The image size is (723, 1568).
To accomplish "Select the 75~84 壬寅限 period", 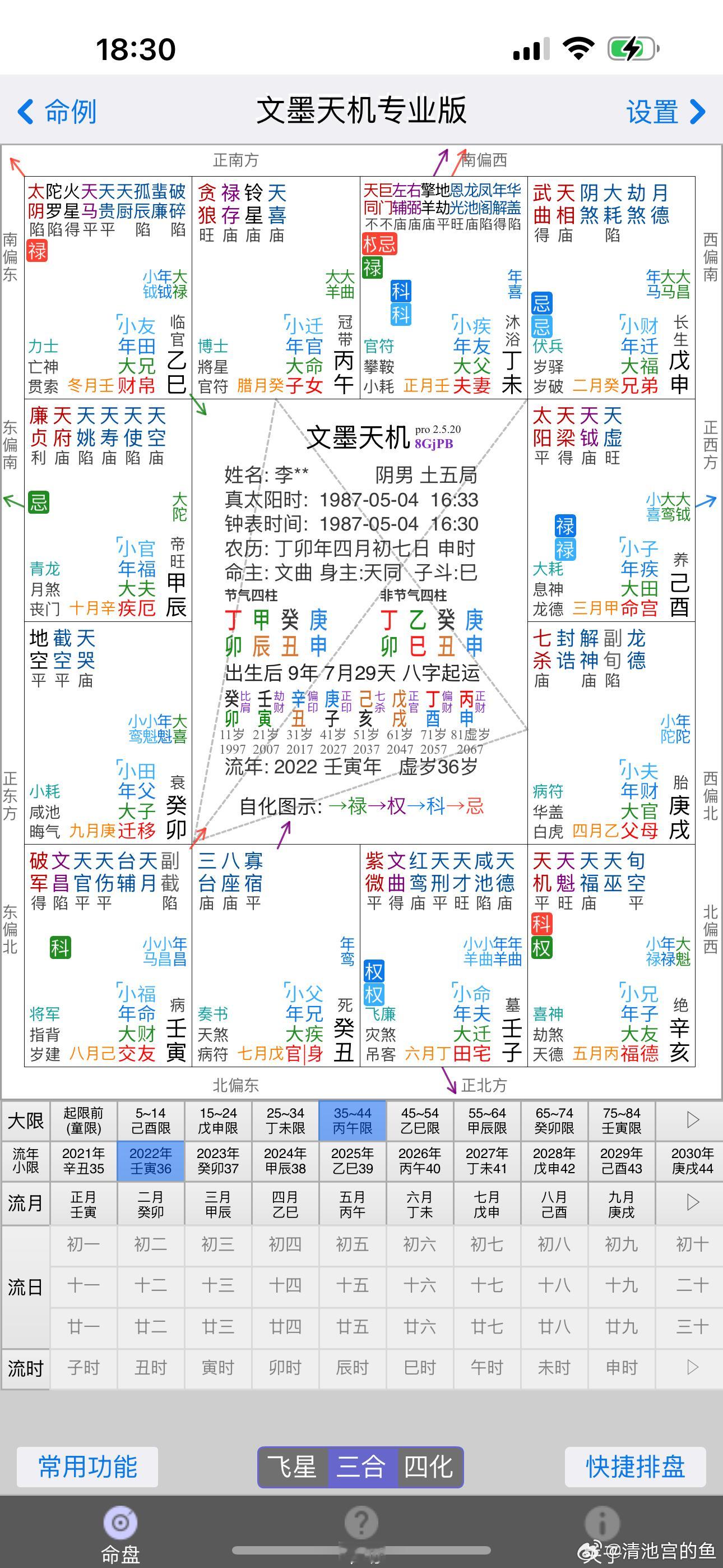I will coord(622,1120).
